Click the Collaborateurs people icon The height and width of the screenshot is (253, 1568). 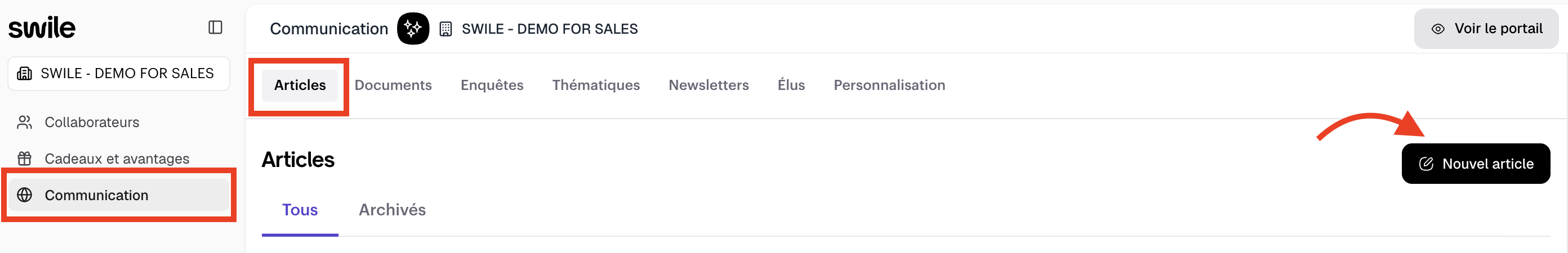pyautogui.click(x=24, y=122)
